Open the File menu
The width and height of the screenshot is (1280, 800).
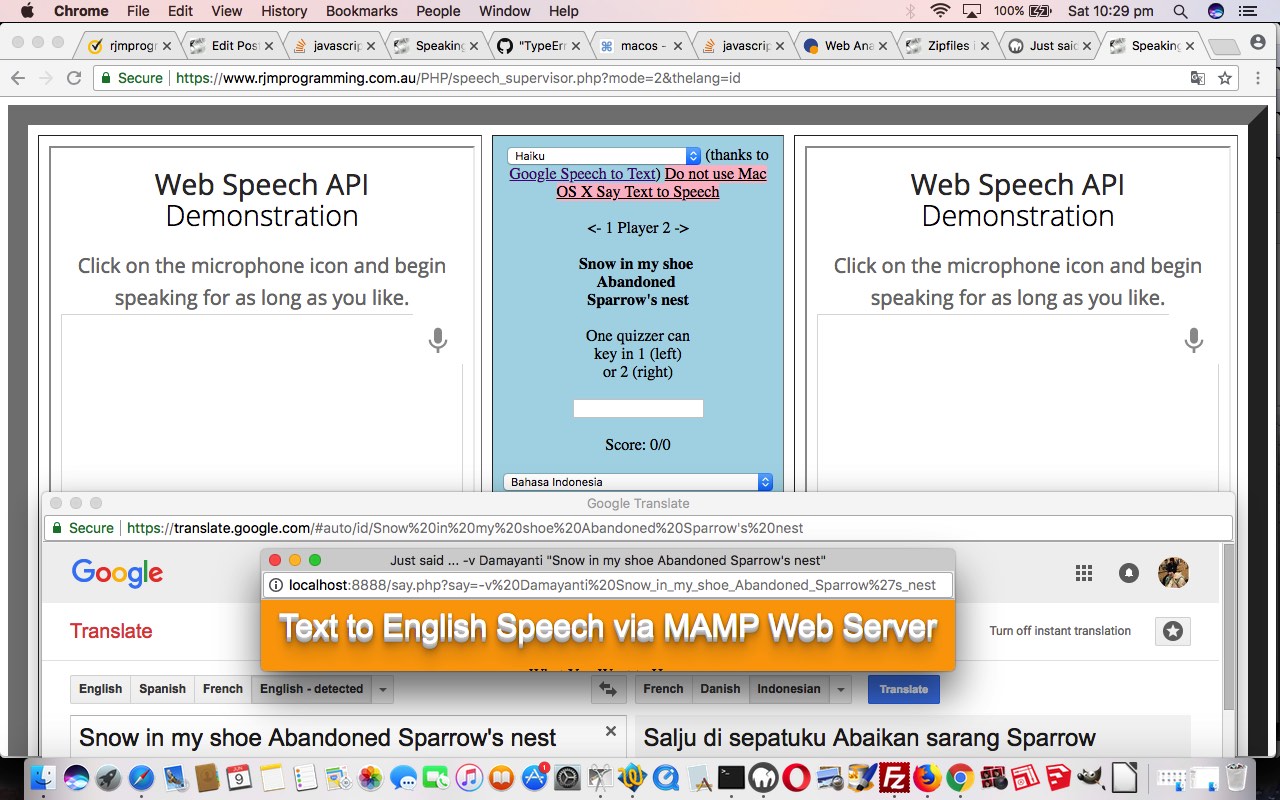[138, 11]
